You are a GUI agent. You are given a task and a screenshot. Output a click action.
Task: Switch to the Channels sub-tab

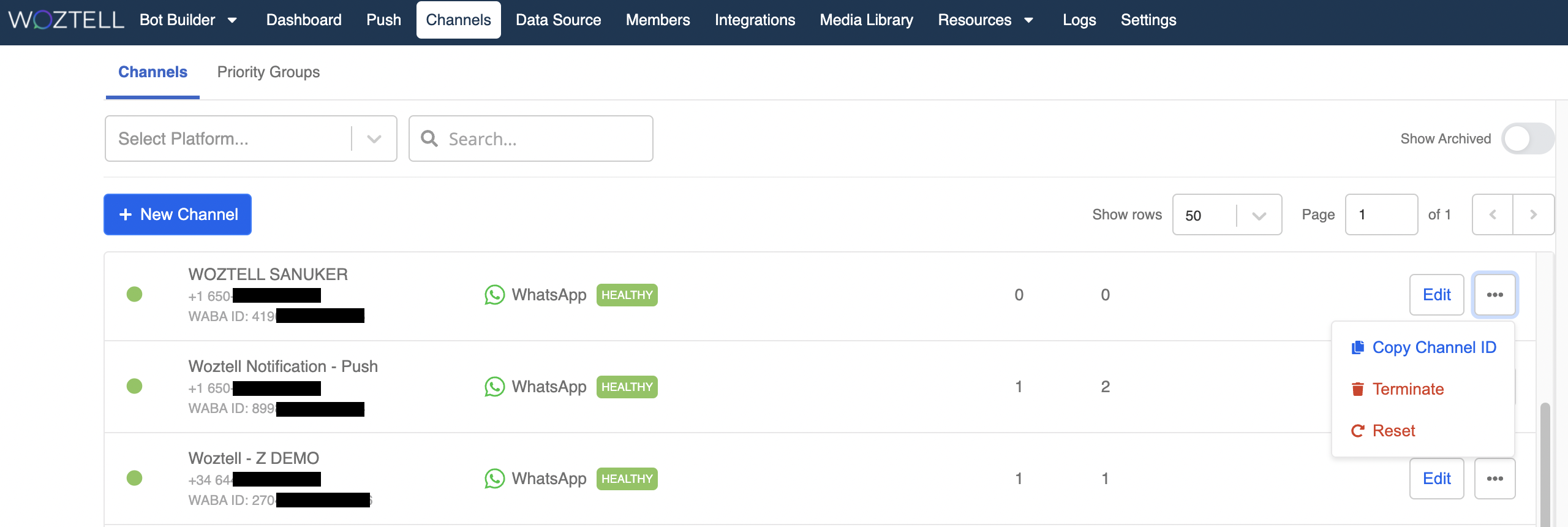153,72
